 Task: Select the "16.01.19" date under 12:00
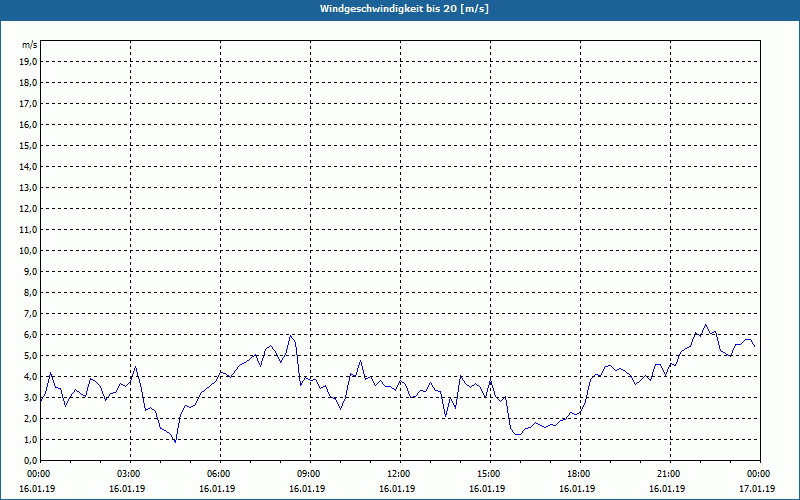(x=397, y=489)
